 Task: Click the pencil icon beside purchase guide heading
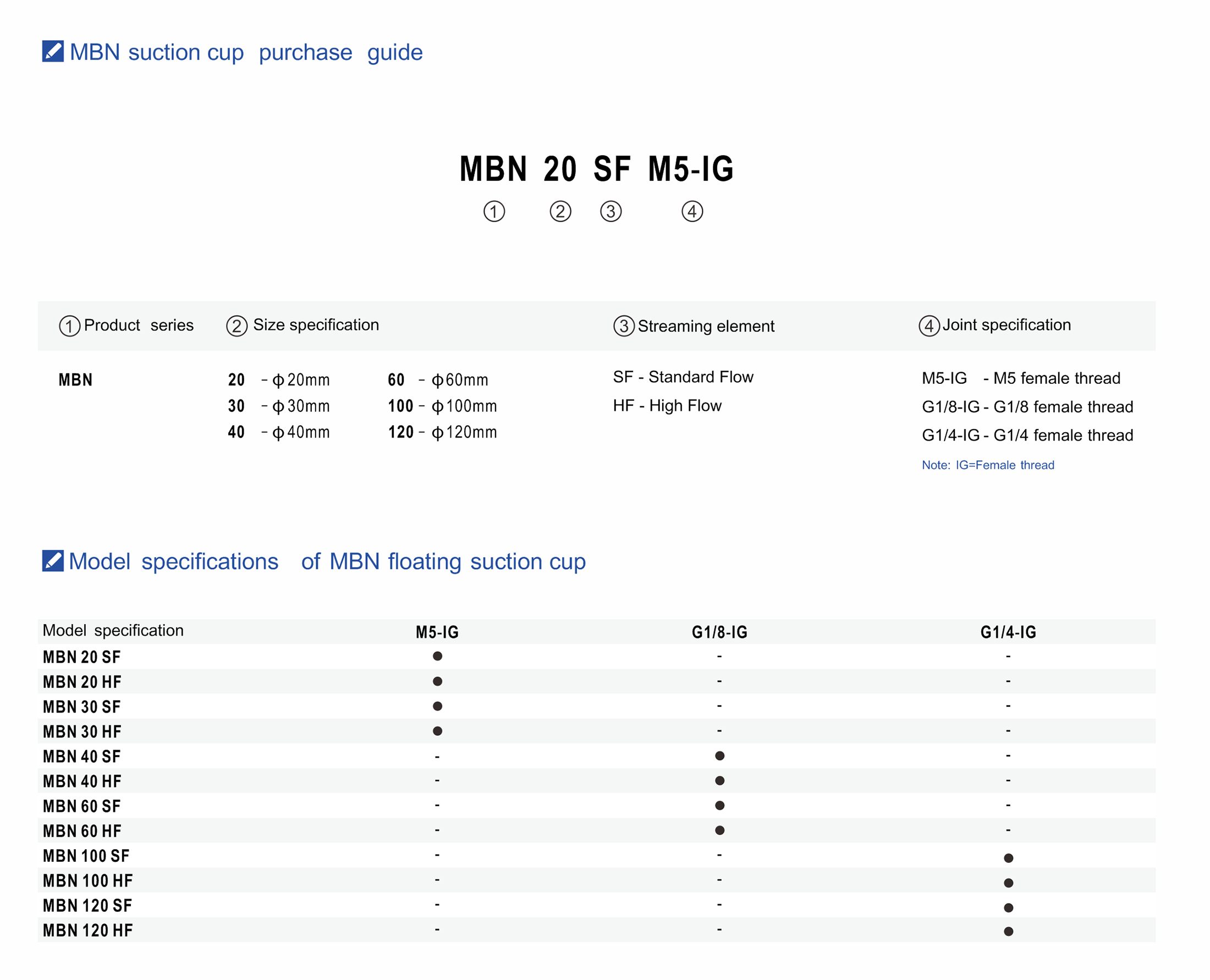coord(52,51)
